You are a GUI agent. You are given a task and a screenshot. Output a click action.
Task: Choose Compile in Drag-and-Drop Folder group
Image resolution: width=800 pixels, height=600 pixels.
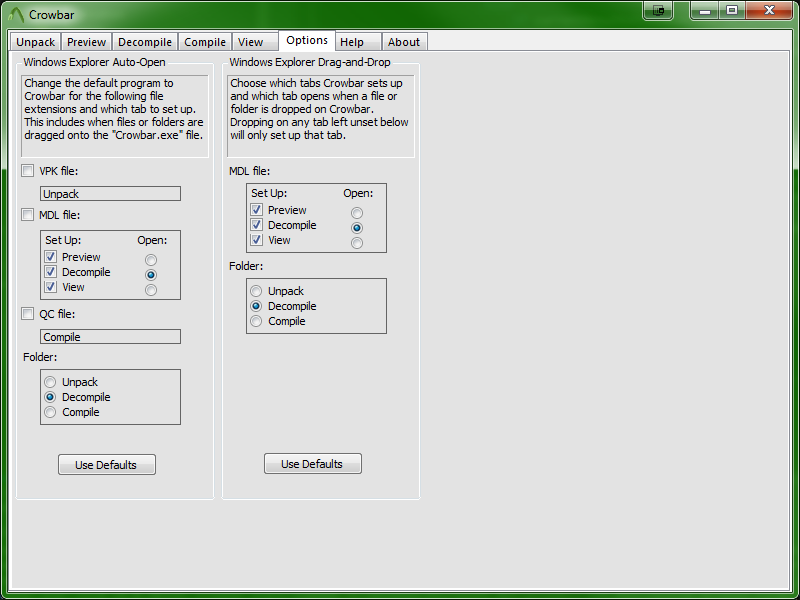tap(256, 321)
